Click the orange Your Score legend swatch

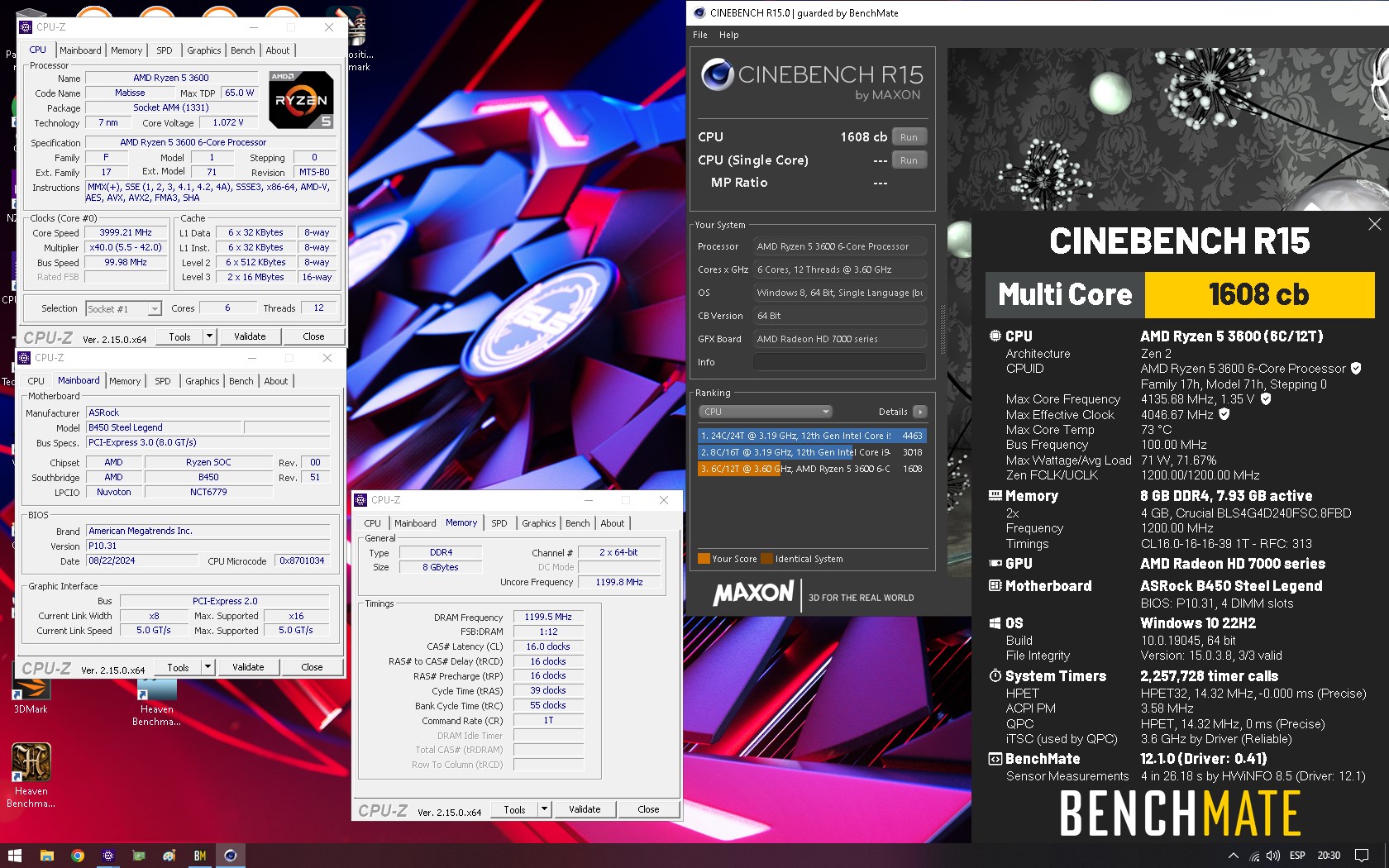coord(704,559)
